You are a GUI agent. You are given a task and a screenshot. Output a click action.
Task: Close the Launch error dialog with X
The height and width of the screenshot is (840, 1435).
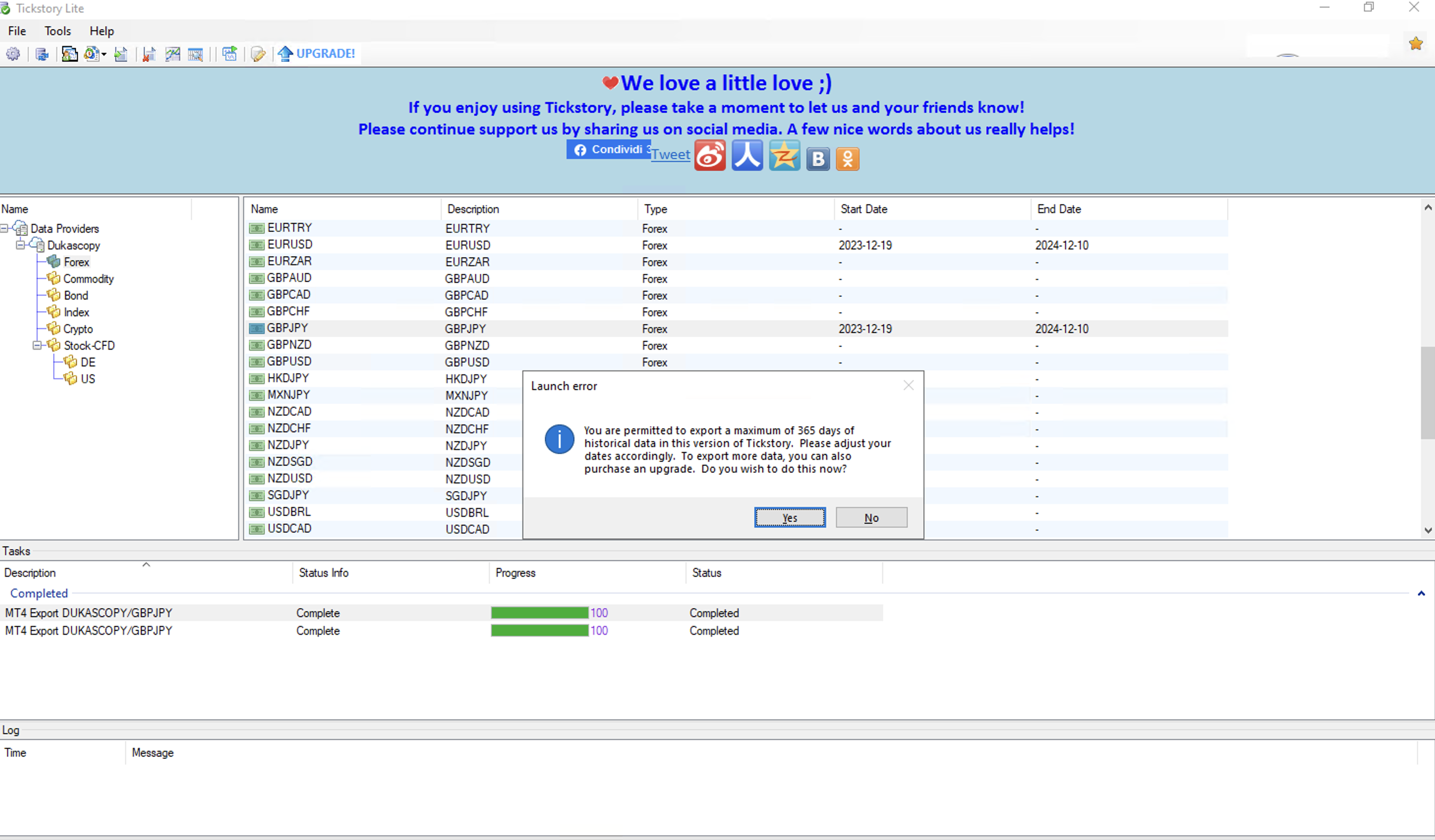click(908, 386)
